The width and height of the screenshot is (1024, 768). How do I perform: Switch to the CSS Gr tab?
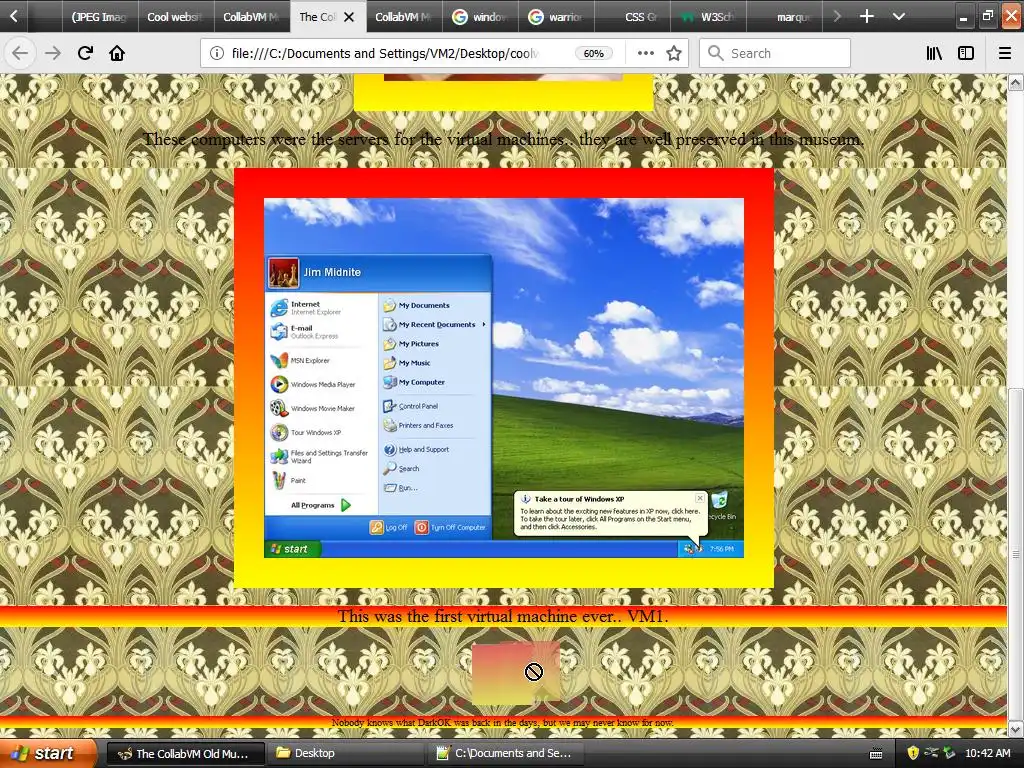click(632, 16)
